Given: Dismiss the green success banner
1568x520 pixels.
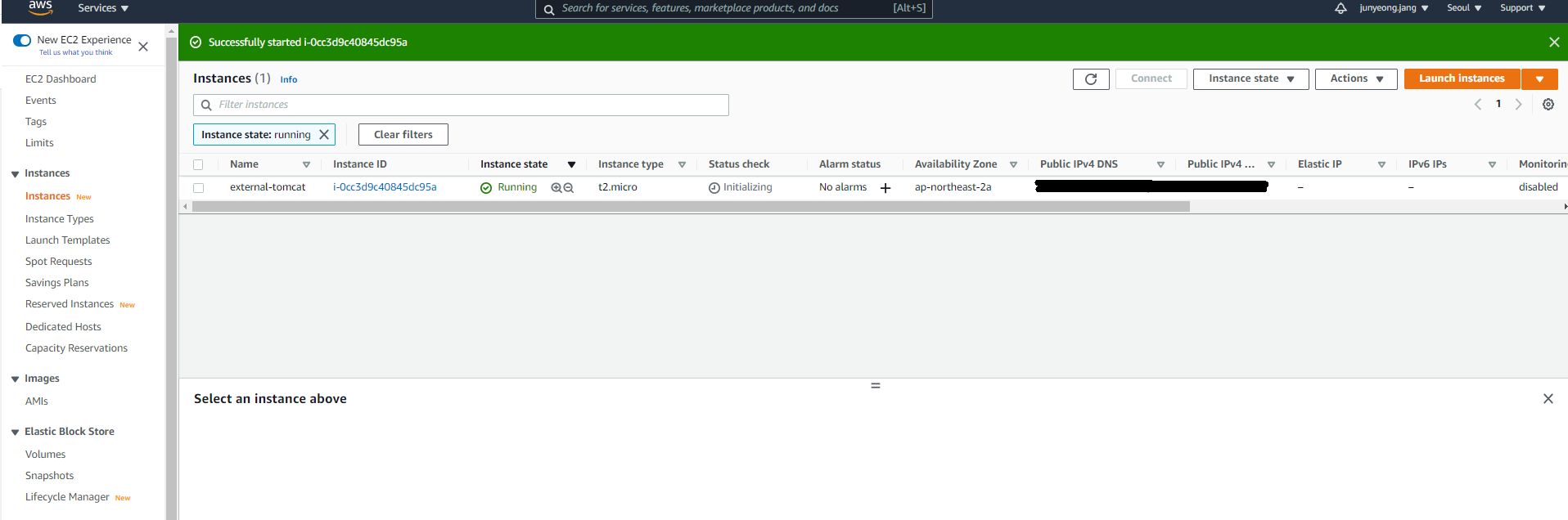Looking at the screenshot, I should click(1554, 42).
